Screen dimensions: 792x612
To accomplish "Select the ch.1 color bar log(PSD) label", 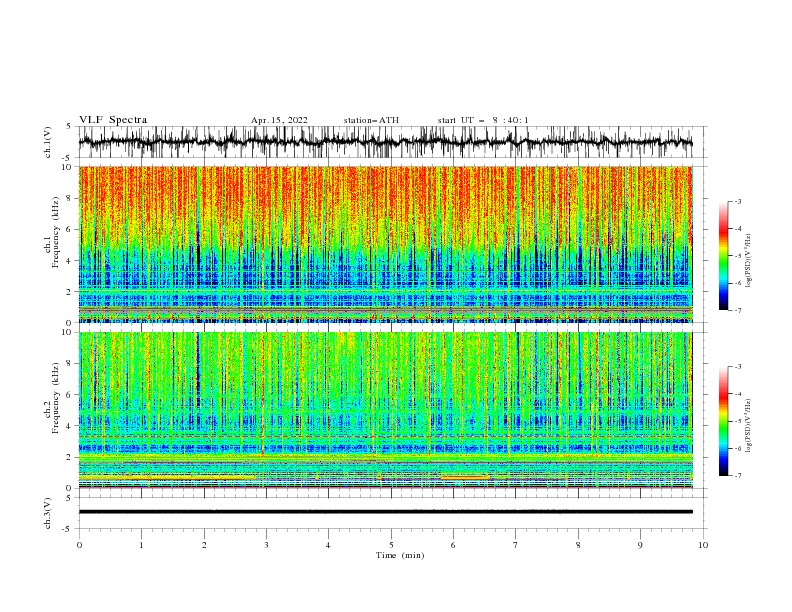I will 749,260.
